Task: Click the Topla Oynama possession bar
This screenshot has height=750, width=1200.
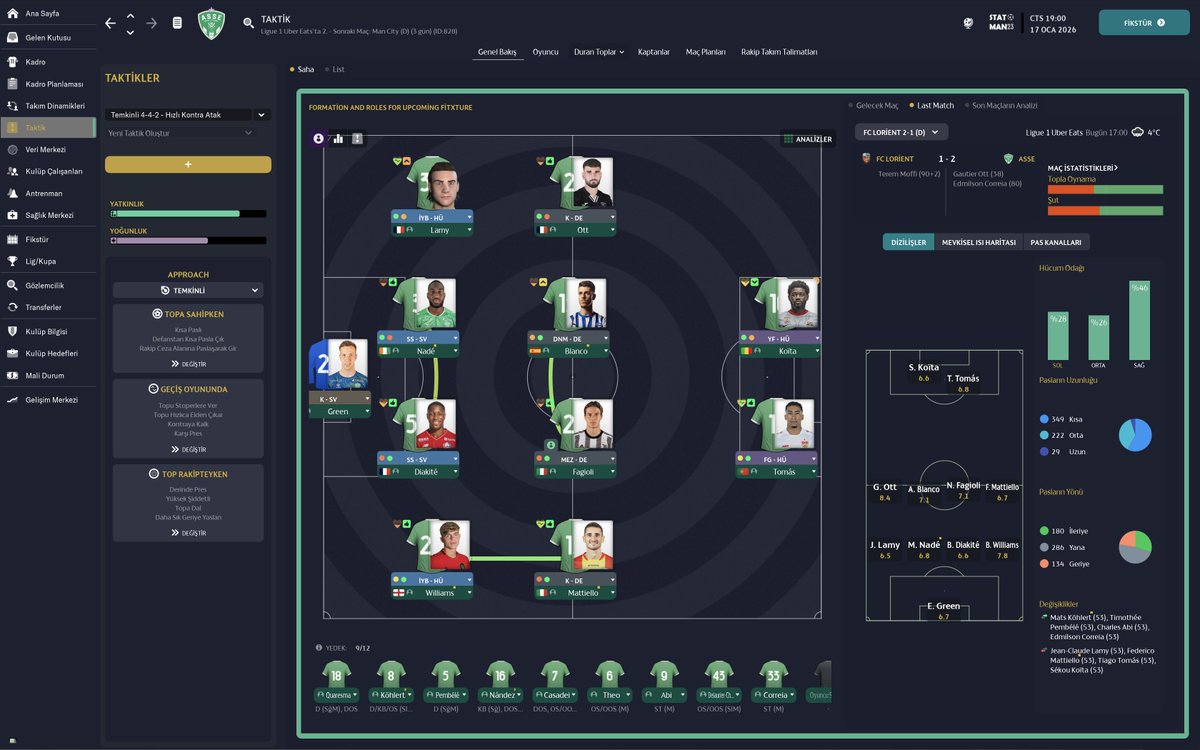Action: [x=1105, y=189]
